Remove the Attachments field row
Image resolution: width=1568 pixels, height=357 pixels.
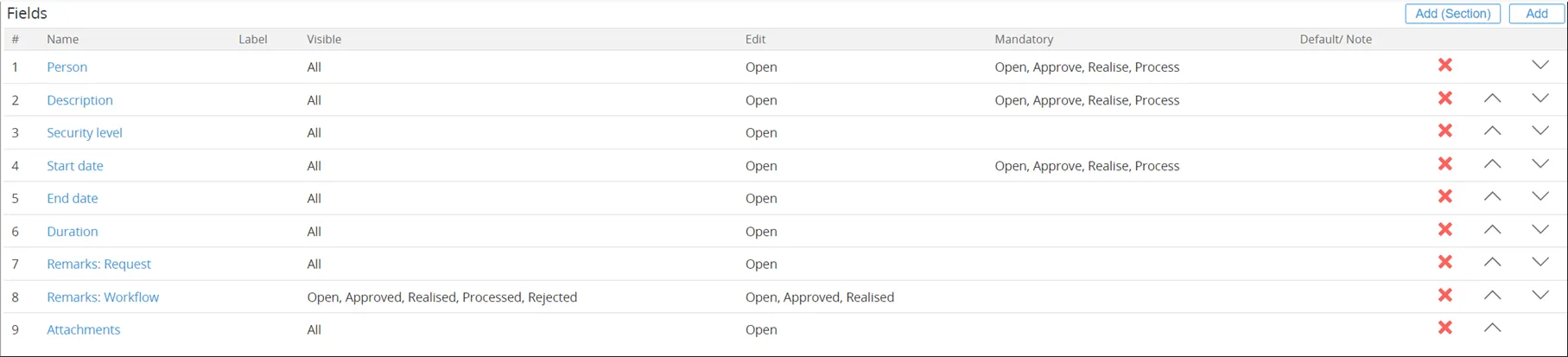[x=1444, y=328]
